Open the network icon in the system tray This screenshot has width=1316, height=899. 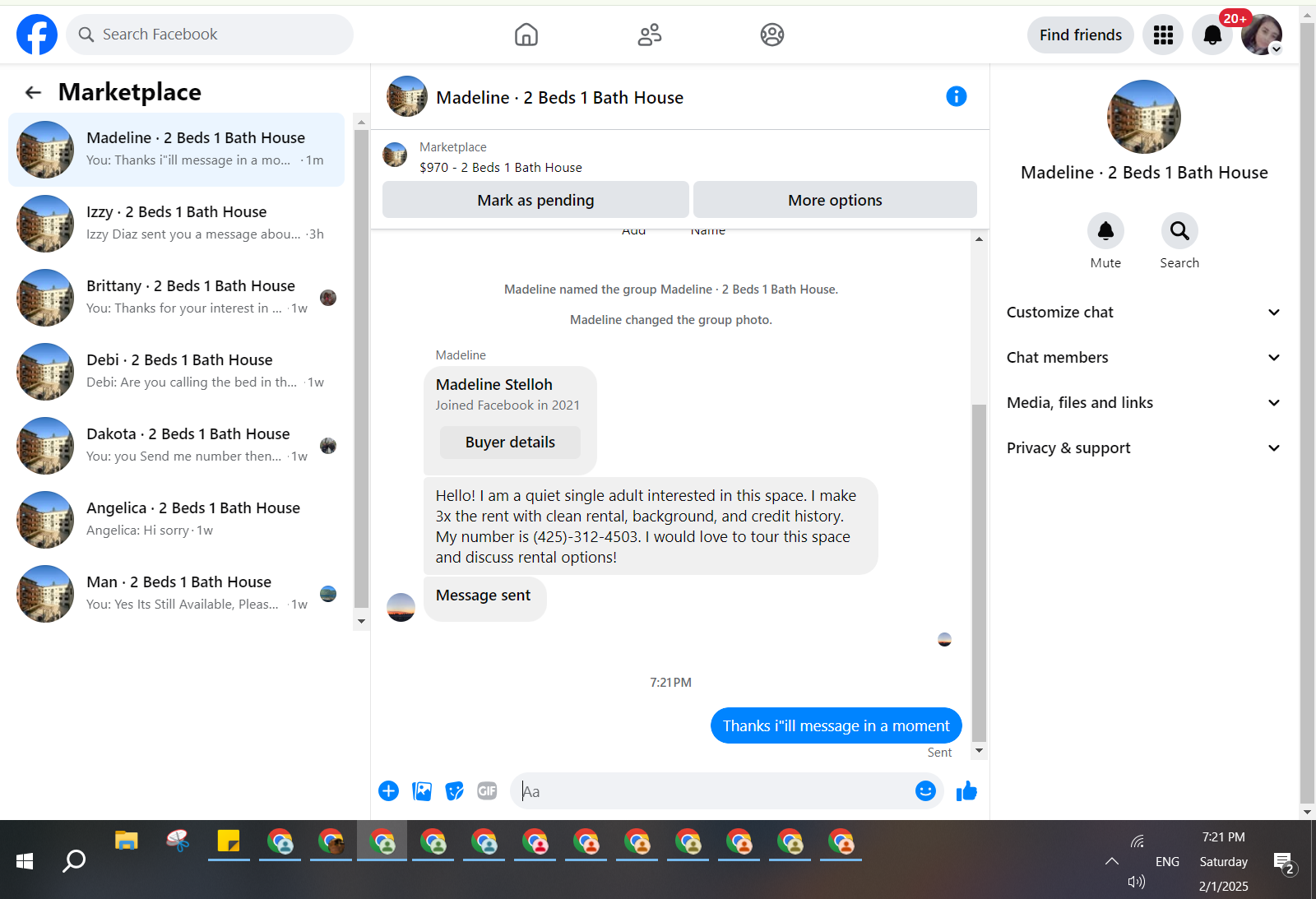pyautogui.click(x=1137, y=841)
